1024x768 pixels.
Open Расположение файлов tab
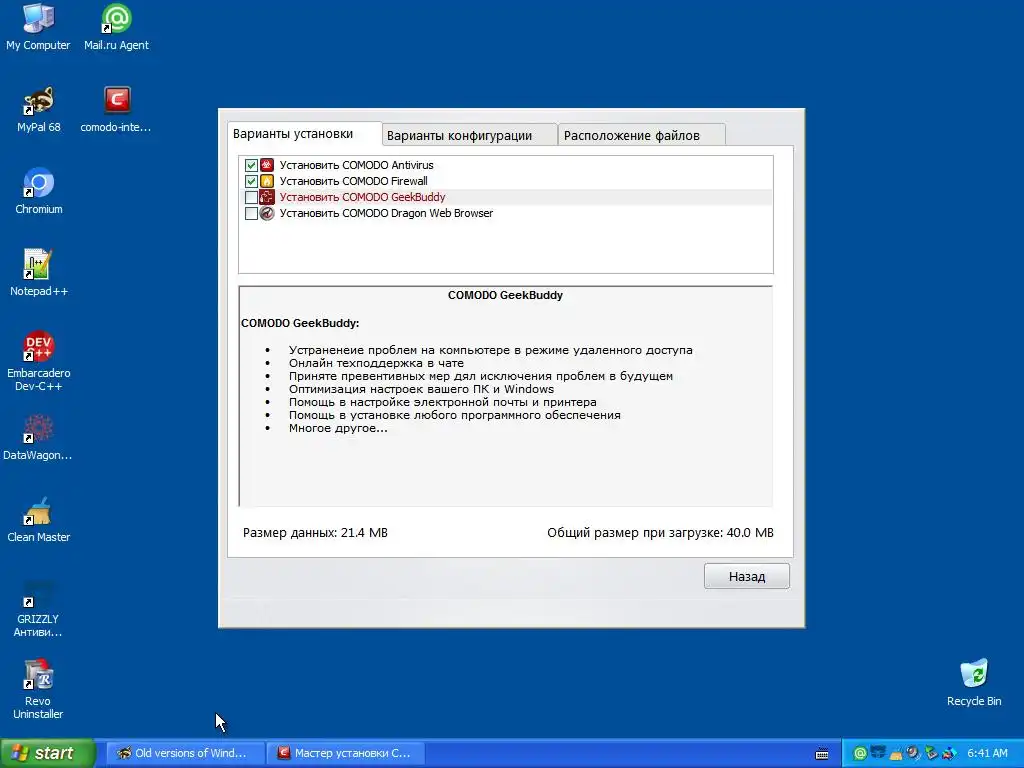pos(642,135)
